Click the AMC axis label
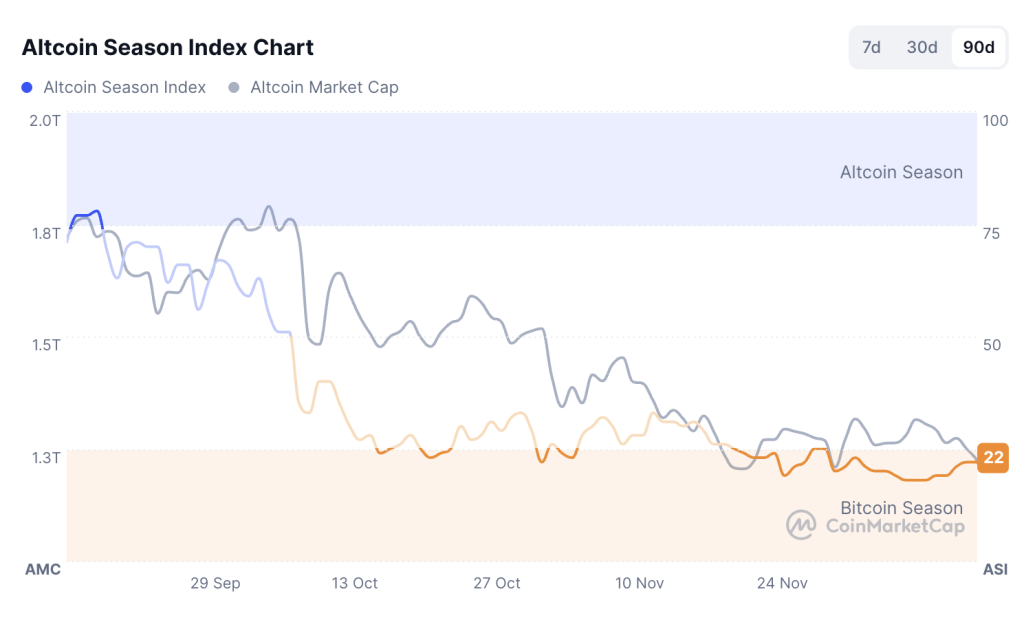Screen dimensions: 1024x618 tap(43, 569)
